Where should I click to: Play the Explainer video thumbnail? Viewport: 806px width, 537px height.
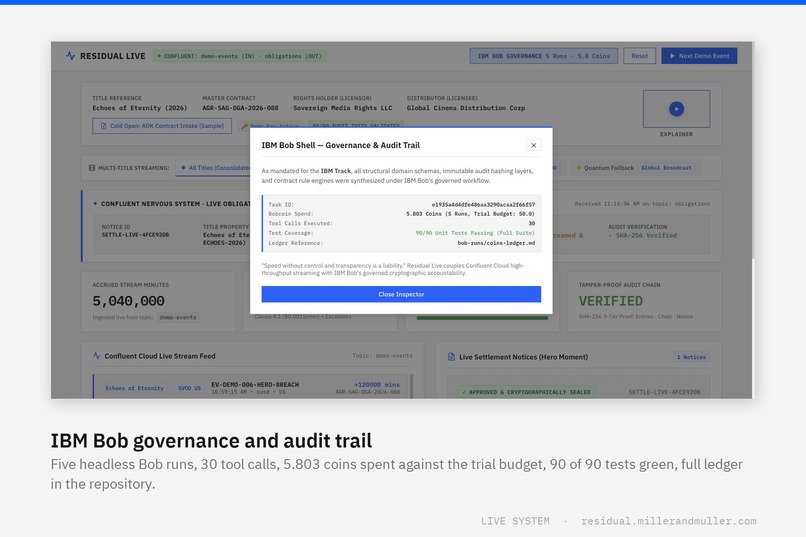(x=676, y=109)
